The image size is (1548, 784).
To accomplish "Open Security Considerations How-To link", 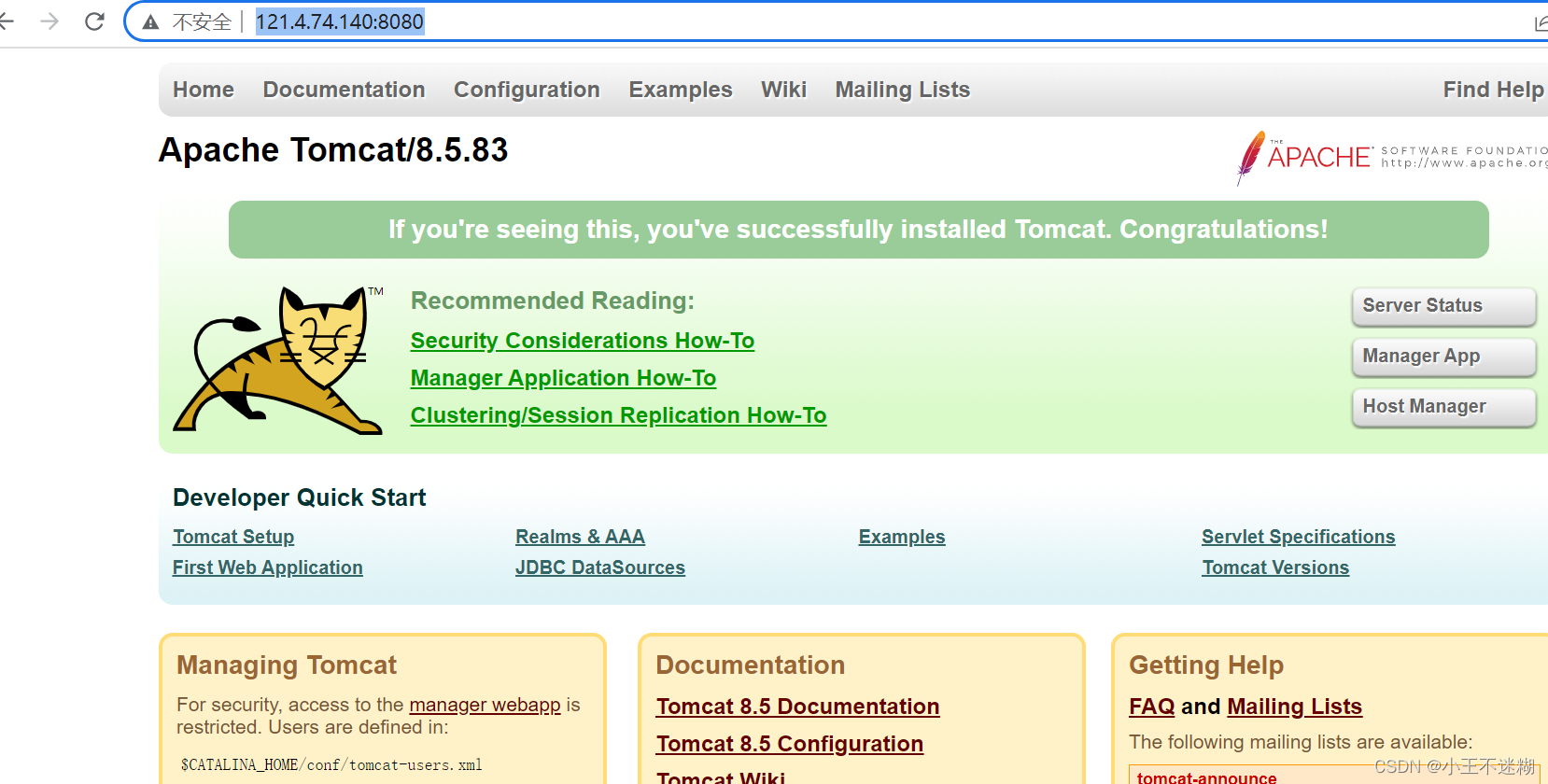I will click(583, 341).
